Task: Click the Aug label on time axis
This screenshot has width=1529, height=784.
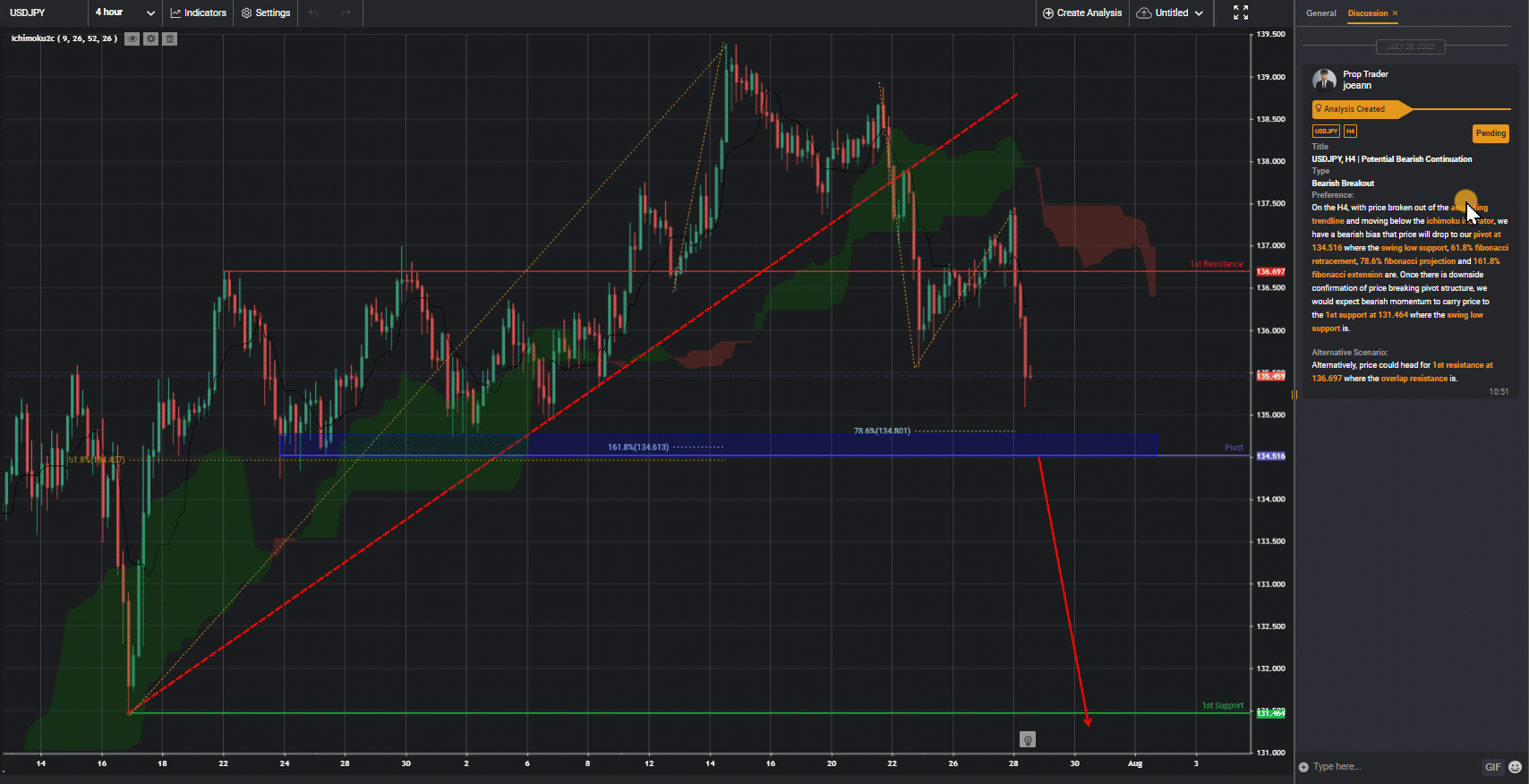Action: point(1135,763)
